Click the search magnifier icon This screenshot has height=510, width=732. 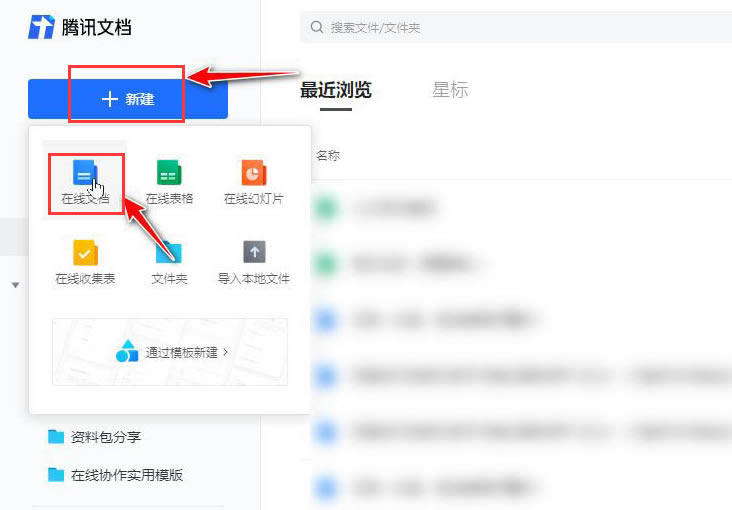coord(317,27)
